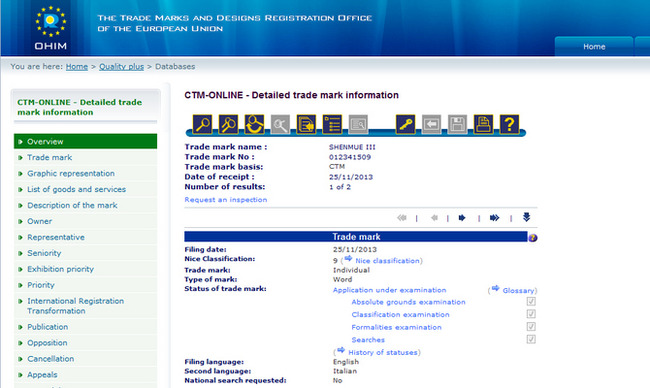650x388 pixels.
Task: Open Nice classification link
Action: (x=387, y=261)
